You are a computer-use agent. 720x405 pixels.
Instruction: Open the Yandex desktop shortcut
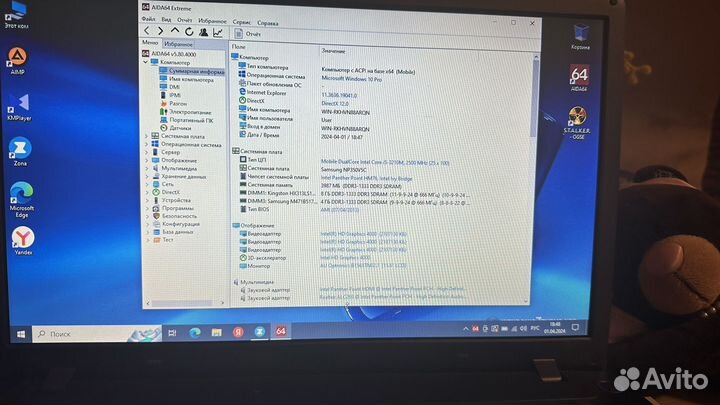(x=23, y=241)
